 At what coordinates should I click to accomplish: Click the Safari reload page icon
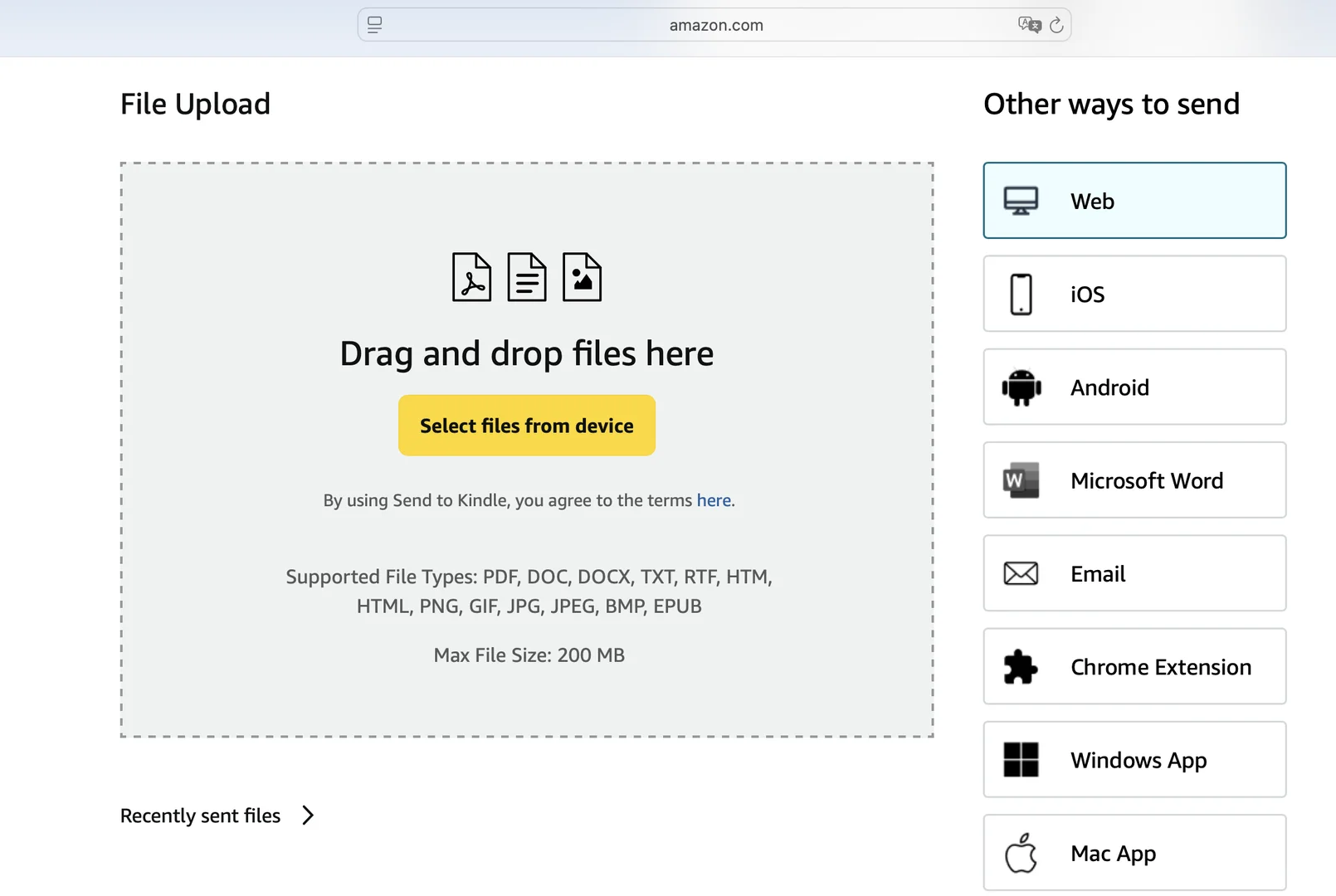coord(1056,25)
